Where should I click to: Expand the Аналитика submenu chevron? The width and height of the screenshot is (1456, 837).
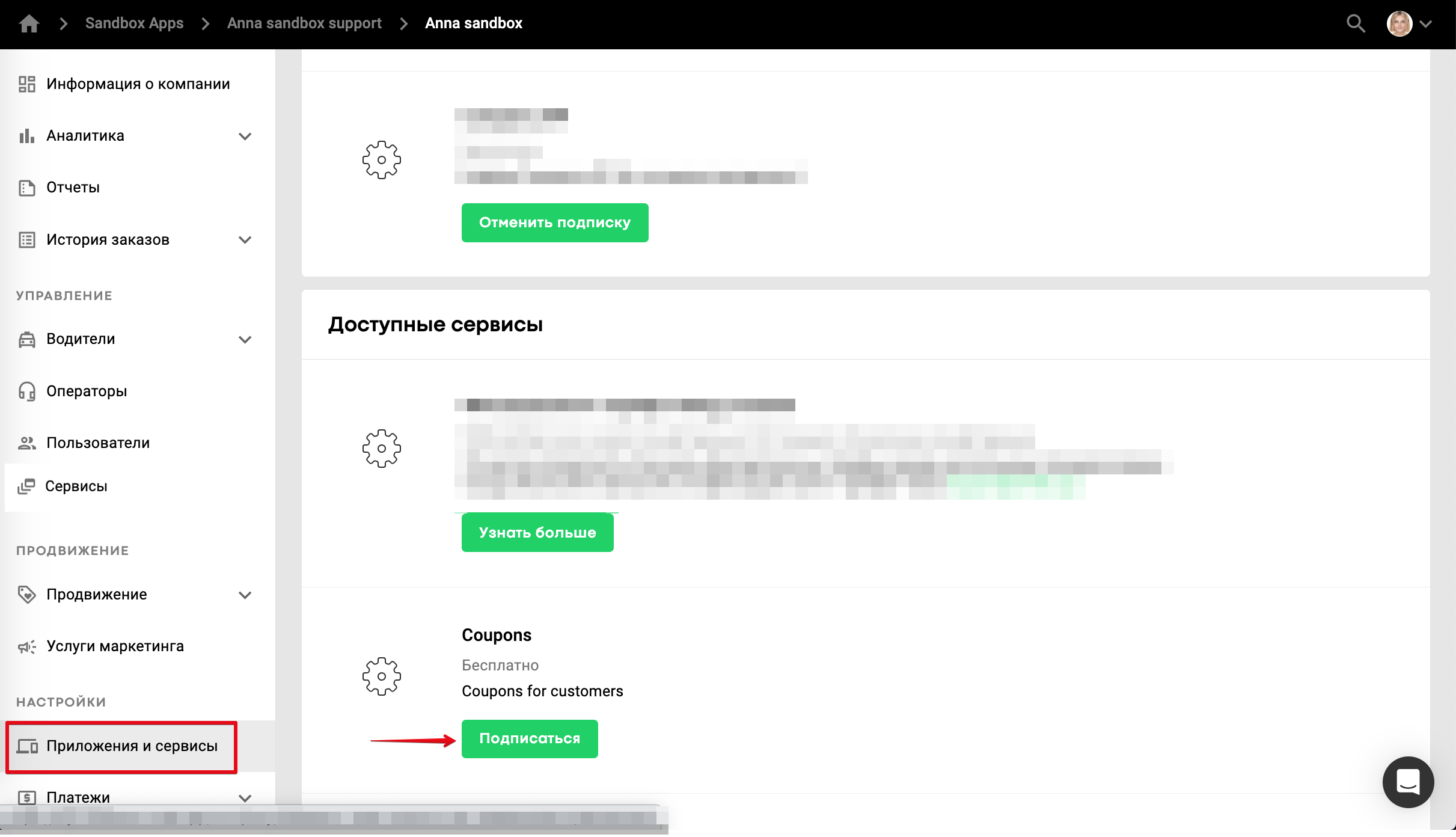pyautogui.click(x=245, y=136)
